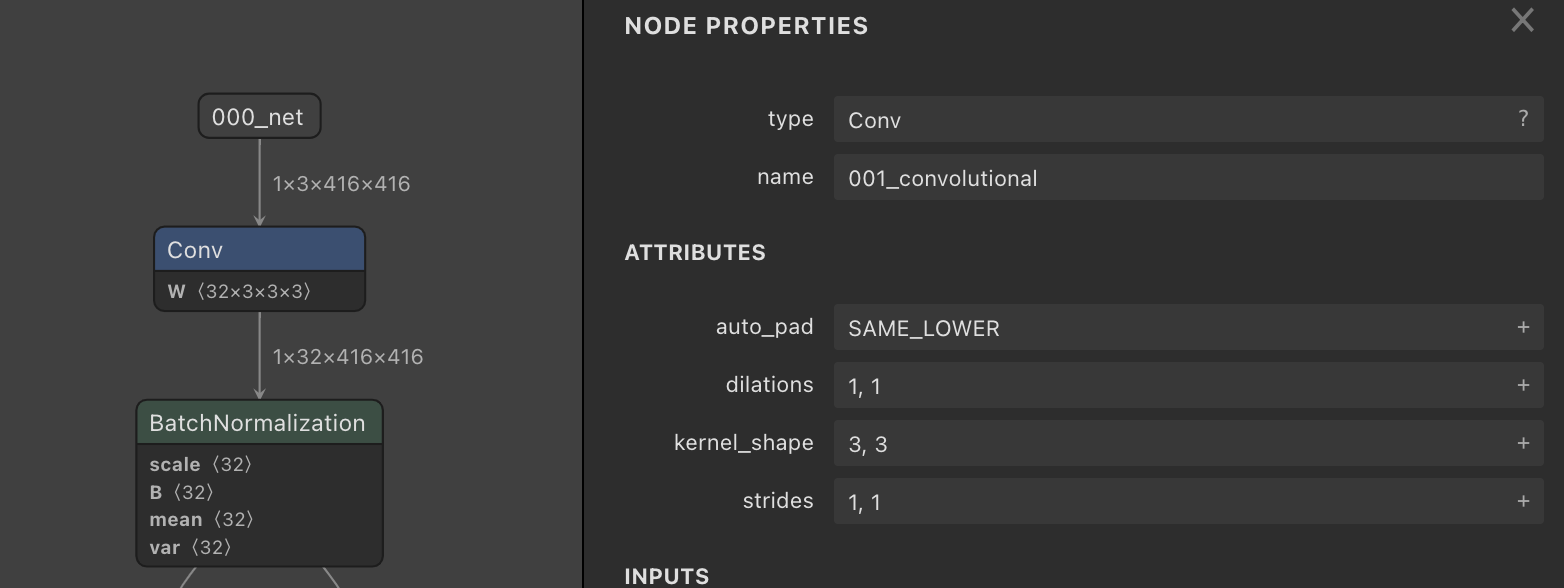
Task: Click the plus icon next to kernel_shape attribute
Action: [x=1523, y=443]
